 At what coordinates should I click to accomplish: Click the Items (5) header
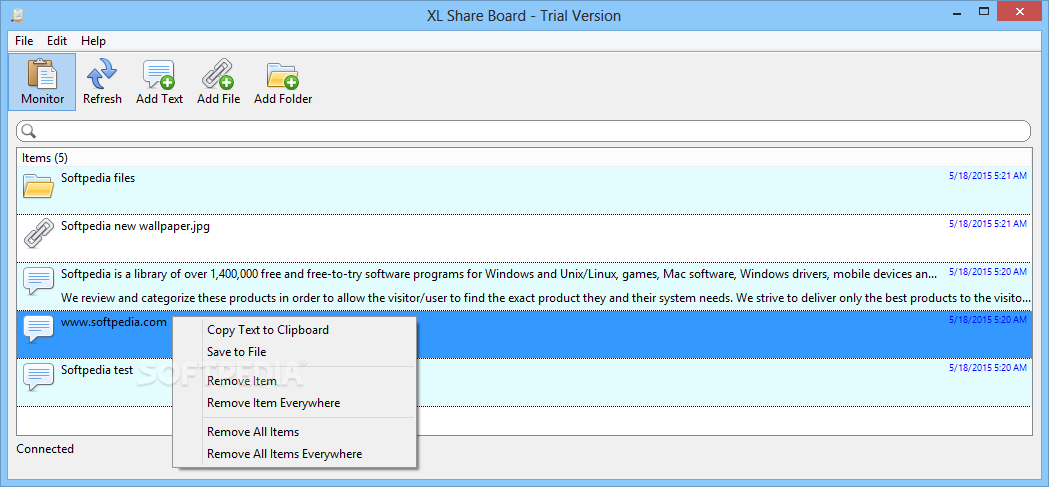coord(45,158)
